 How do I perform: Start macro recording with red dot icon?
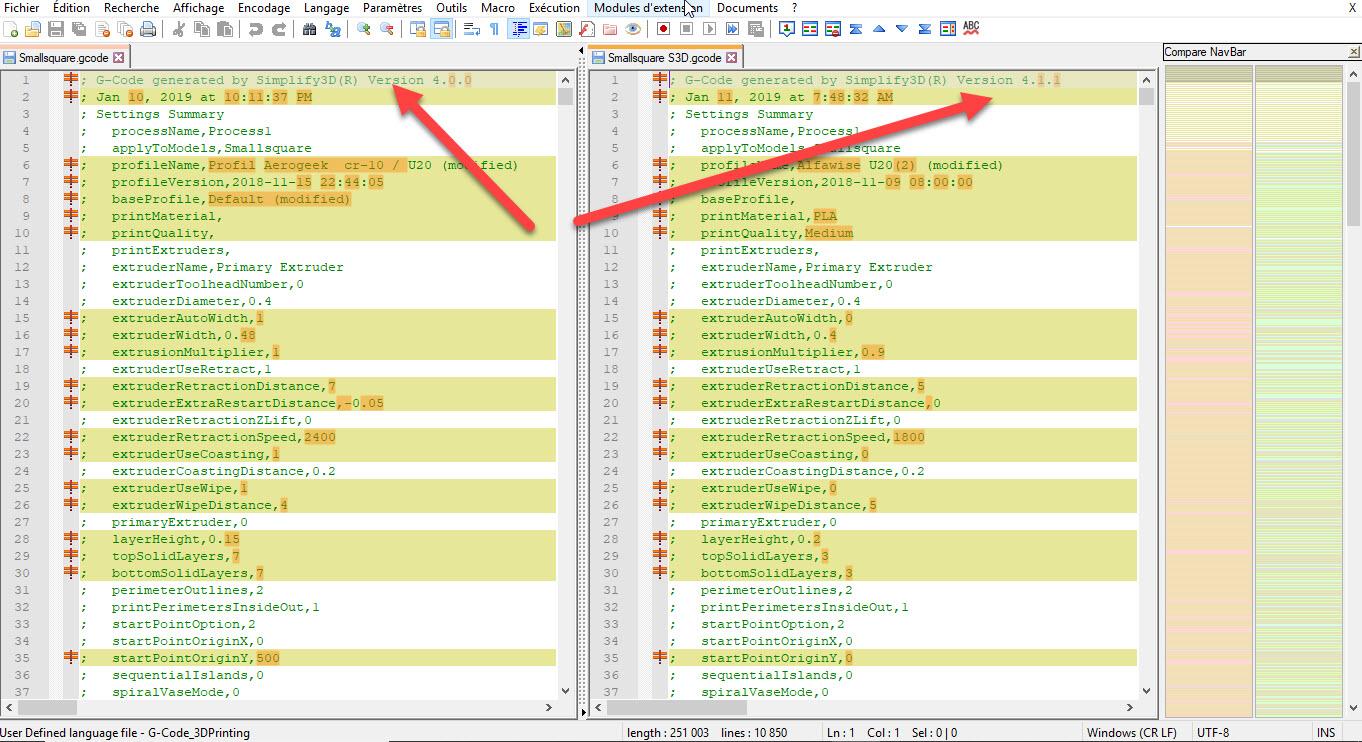[663, 30]
